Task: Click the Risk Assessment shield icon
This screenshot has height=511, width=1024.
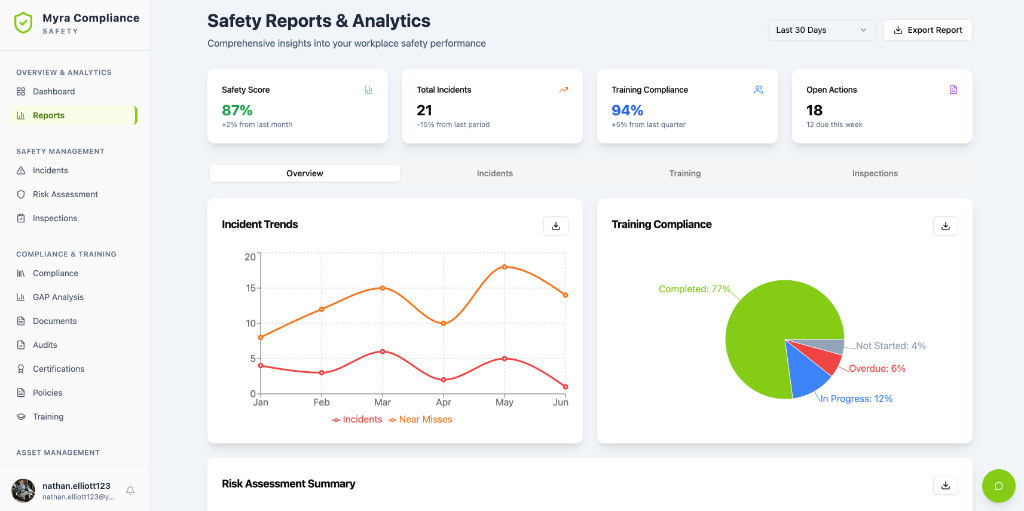Action: [x=21, y=194]
